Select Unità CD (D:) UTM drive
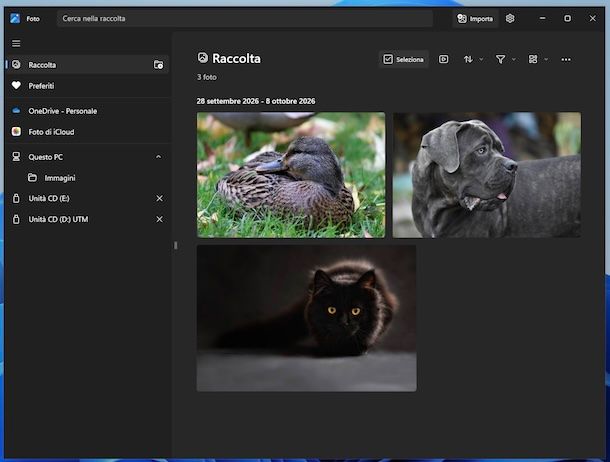Screen dimensions: 610x462 click(x=88, y=219)
